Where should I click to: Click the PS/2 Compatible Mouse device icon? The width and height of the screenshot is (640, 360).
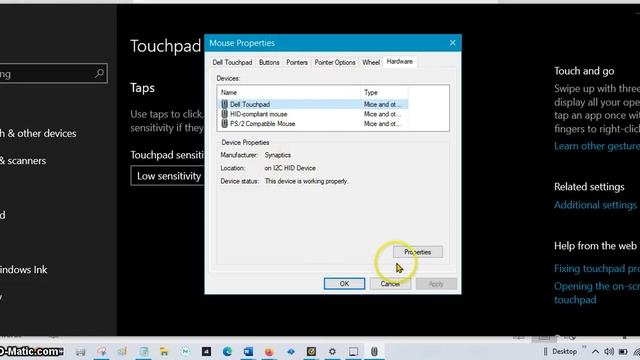(224, 124)
